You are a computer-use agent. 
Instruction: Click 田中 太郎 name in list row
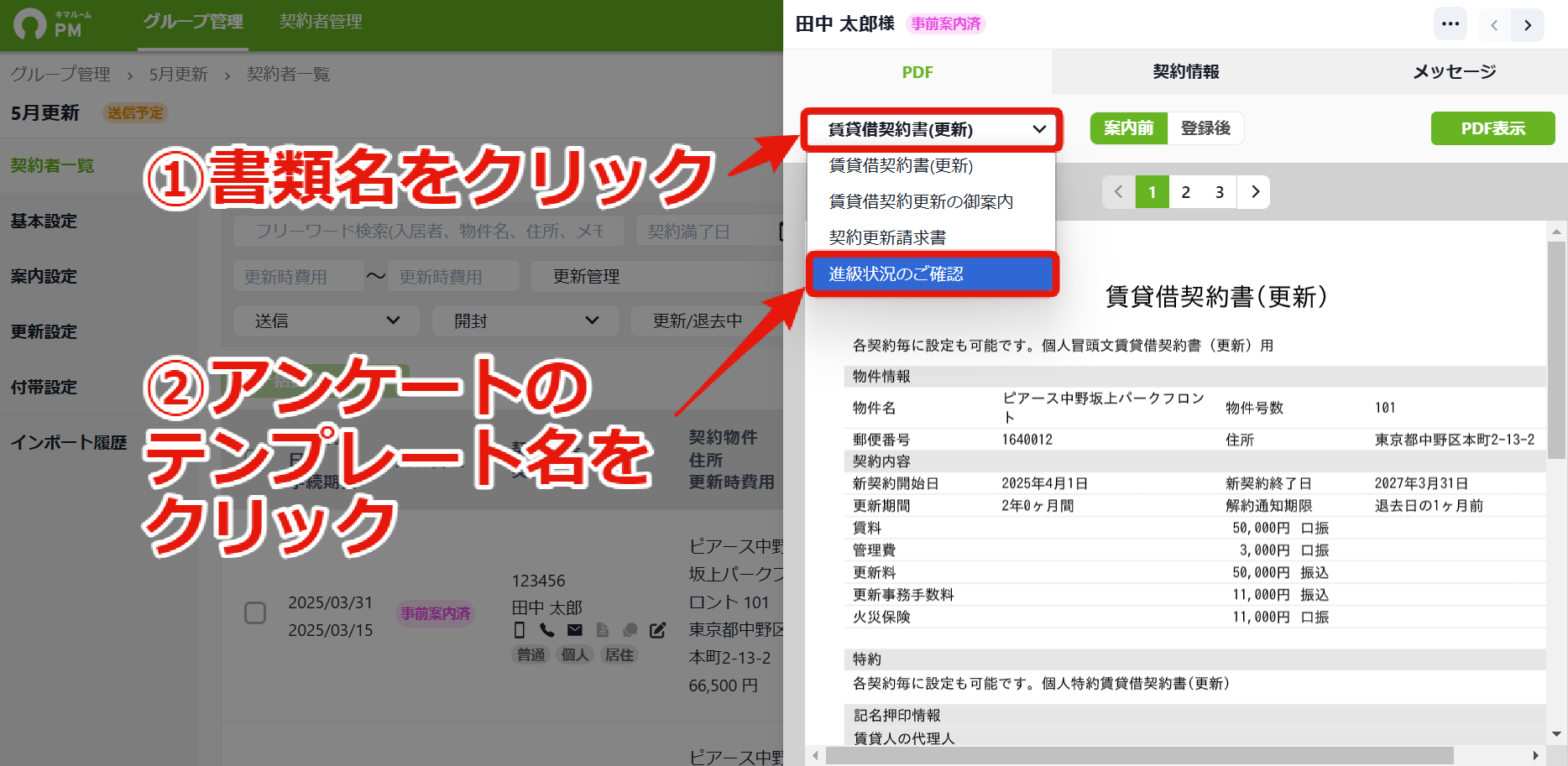(x=546, y=607)
